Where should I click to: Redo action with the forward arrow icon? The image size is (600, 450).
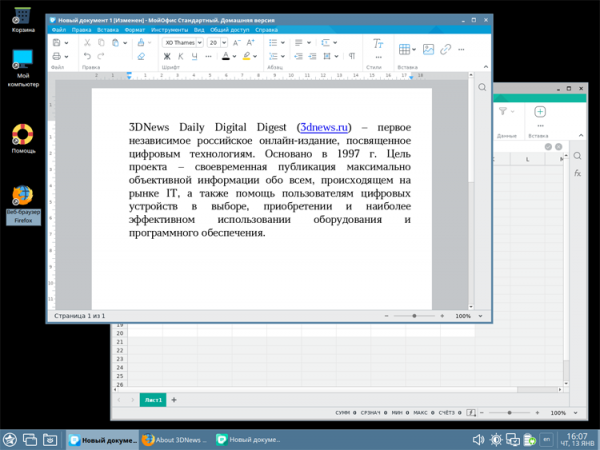tap(101, 56)
